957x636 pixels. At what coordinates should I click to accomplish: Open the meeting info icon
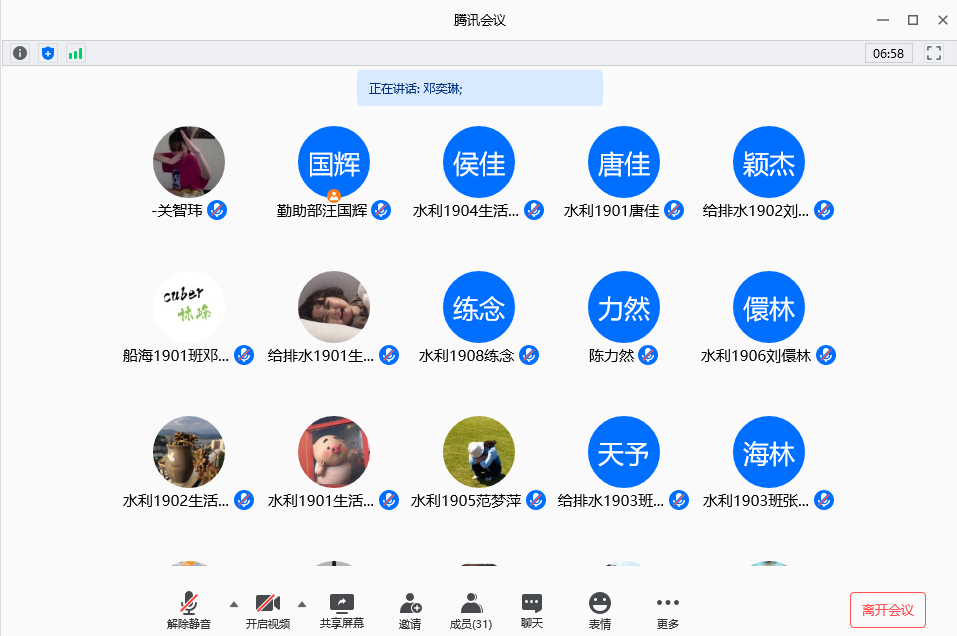tap(20, 53)
